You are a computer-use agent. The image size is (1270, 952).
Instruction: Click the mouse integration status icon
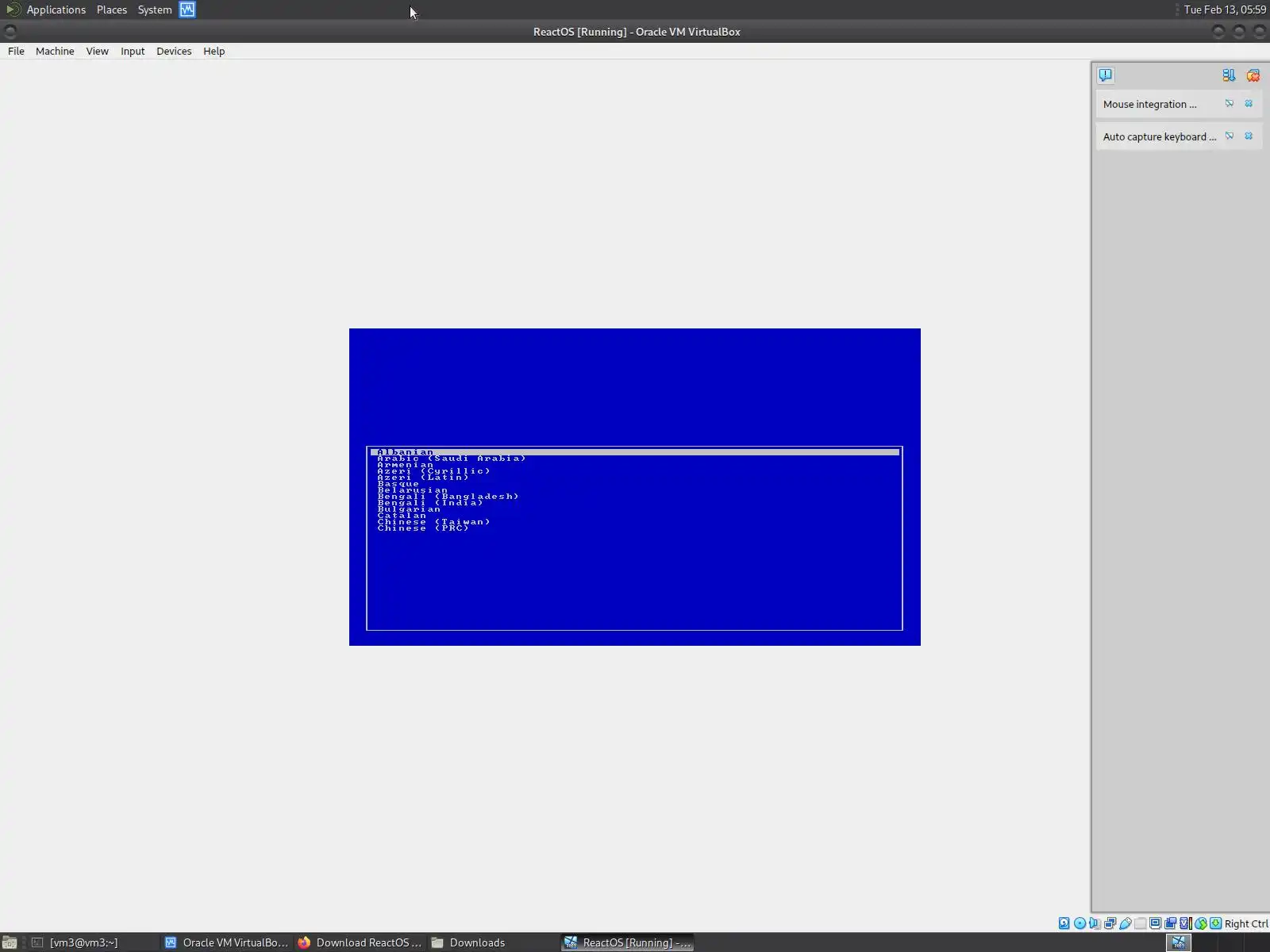point(1200,923)
